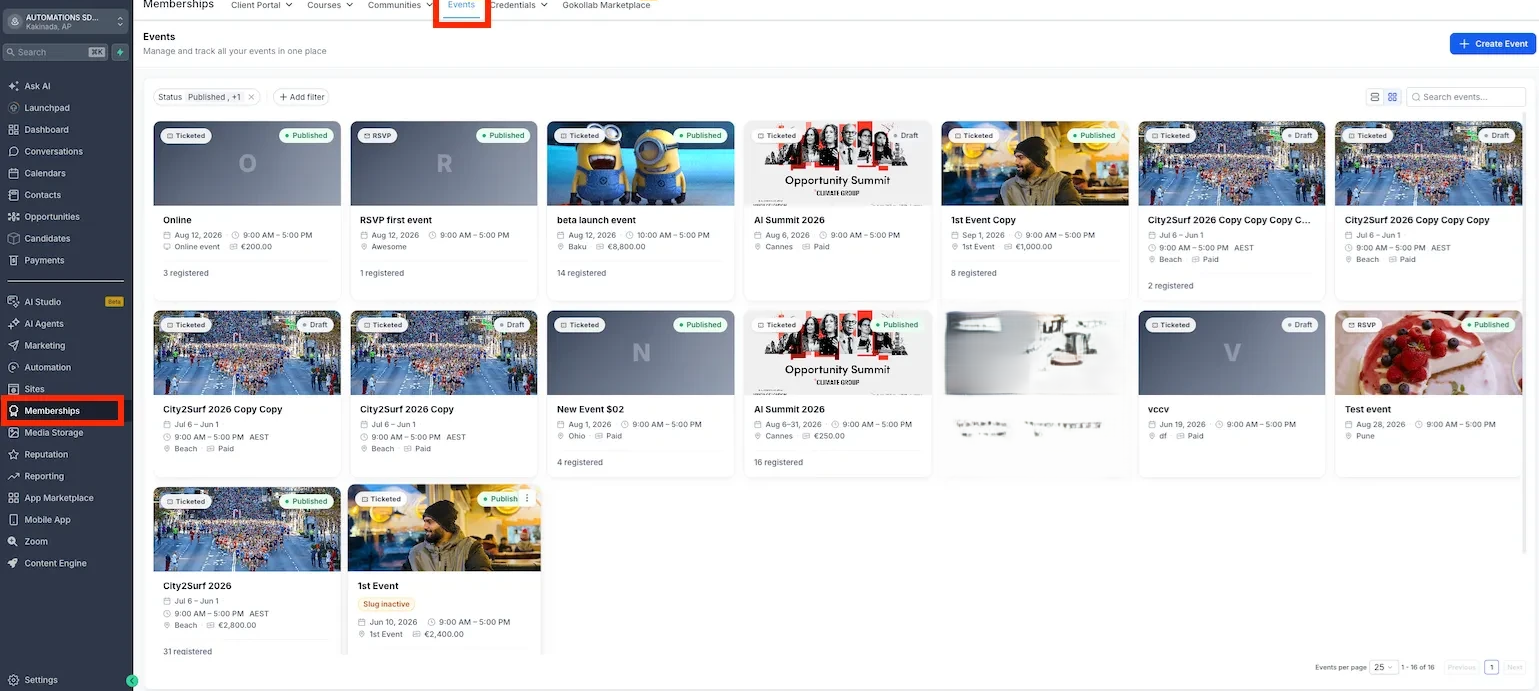This screenshot has width=1539, height=691.
Task: Open the AUTOMATIONS account switcher
Action: click(66, 21)
